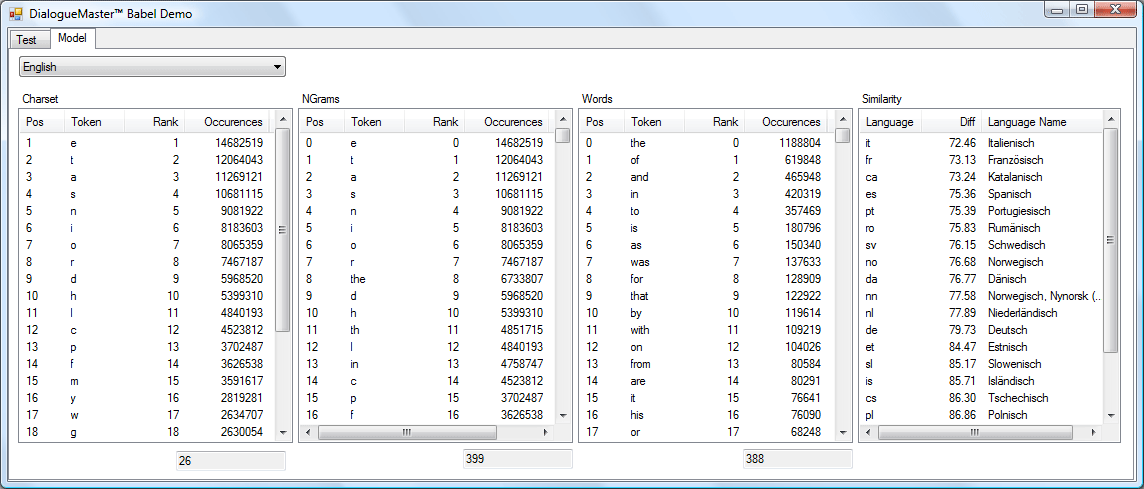Sort Charset list by Occurences column
The width and height of the screenshot is (1144, 489).
pyautogui.click(x=227, y=122)
